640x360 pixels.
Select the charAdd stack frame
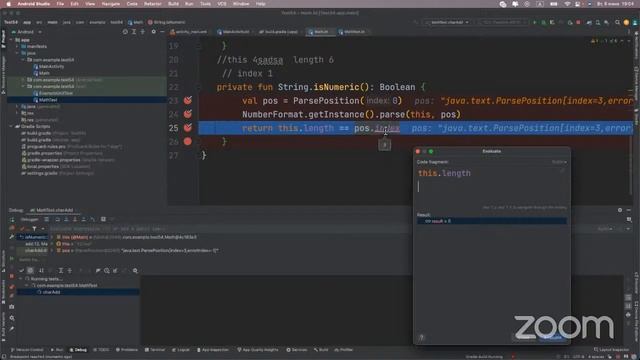(x=32, y=251)
